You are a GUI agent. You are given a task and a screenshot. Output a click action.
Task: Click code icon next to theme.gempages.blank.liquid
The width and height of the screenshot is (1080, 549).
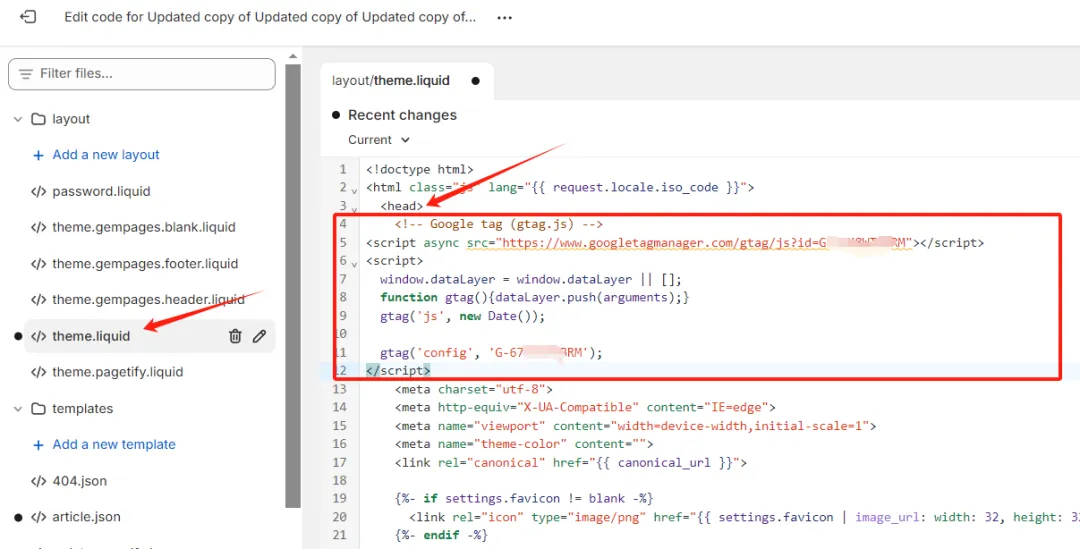click(39, 227)
